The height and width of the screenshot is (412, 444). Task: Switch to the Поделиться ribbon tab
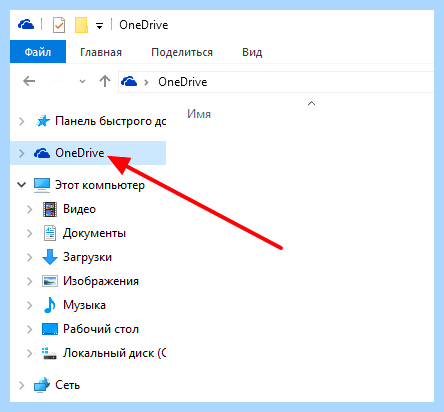(x=182, y=52)
